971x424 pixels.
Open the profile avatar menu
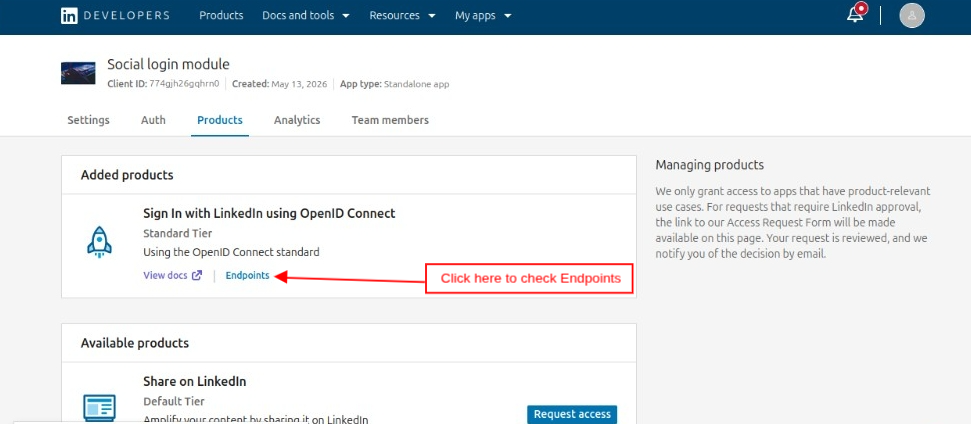point(912,15)
